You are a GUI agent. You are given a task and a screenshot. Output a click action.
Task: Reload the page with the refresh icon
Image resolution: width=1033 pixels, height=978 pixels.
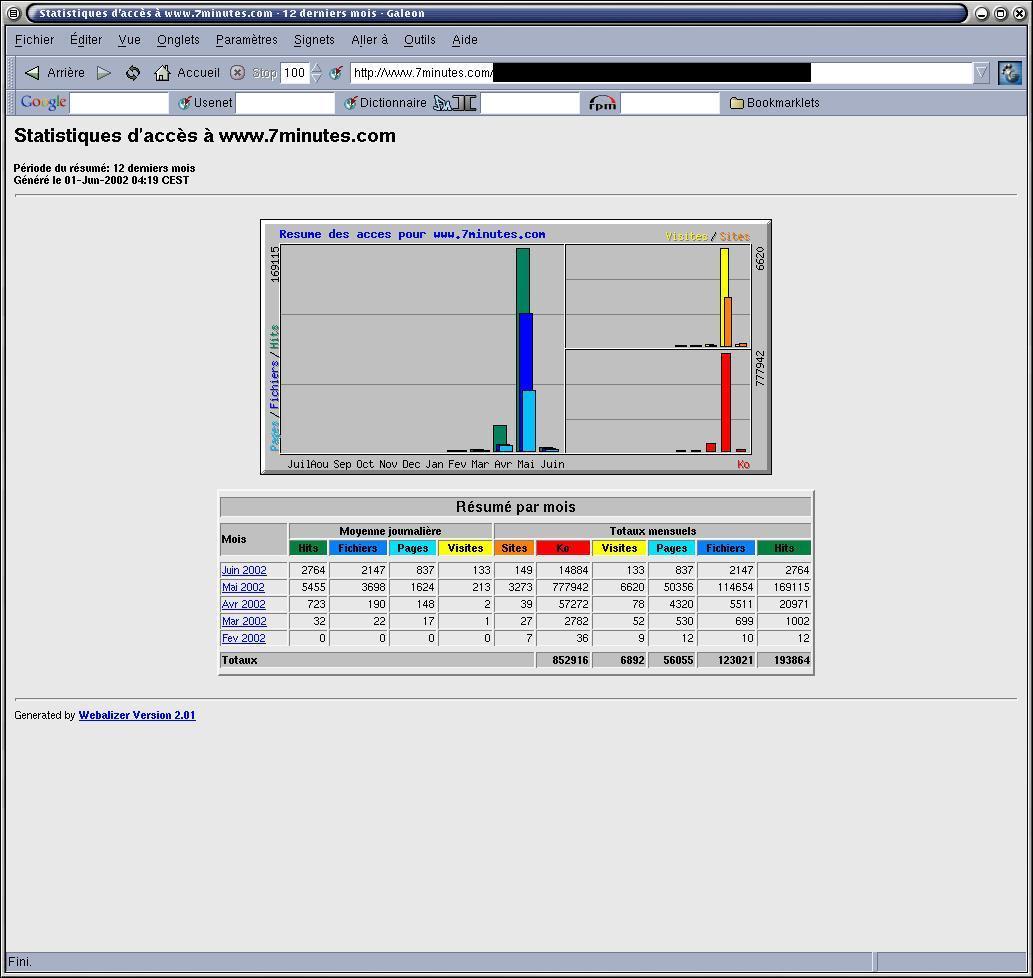pos(133,72)
